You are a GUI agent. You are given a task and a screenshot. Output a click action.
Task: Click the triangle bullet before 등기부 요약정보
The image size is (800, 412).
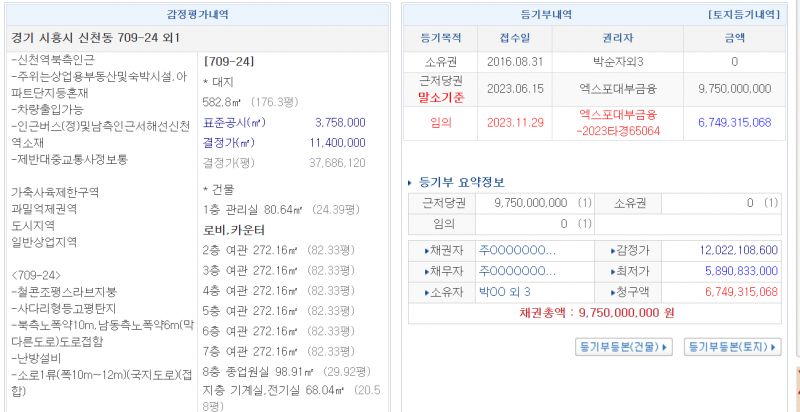click(411, 183)
